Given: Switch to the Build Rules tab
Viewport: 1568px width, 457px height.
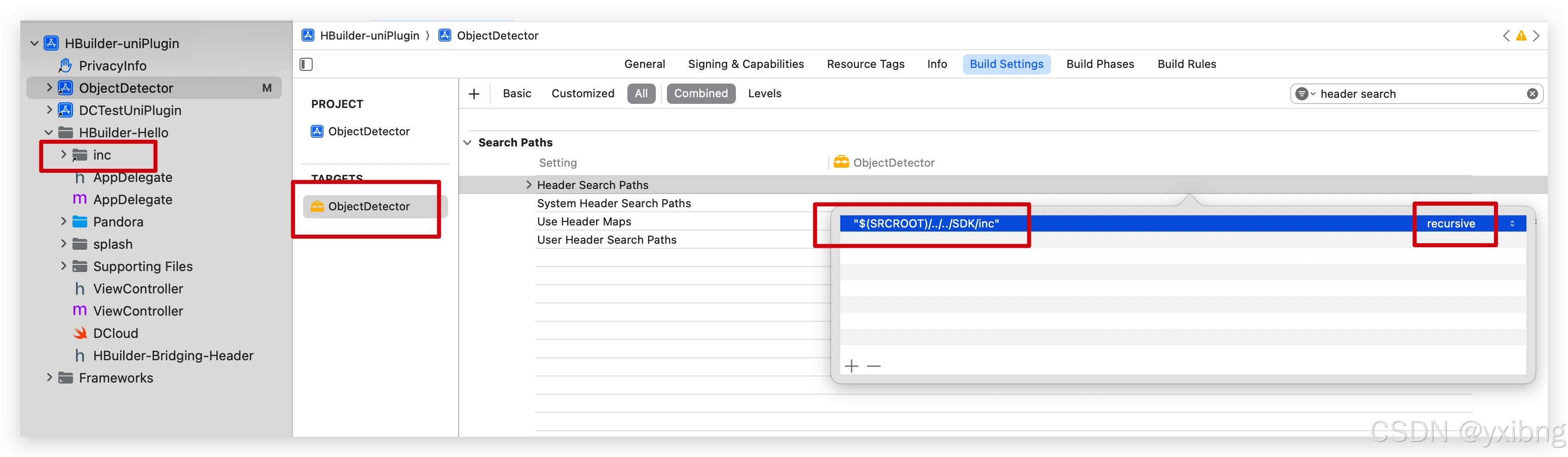Looking at the screenshot, I should (1186, 64).
